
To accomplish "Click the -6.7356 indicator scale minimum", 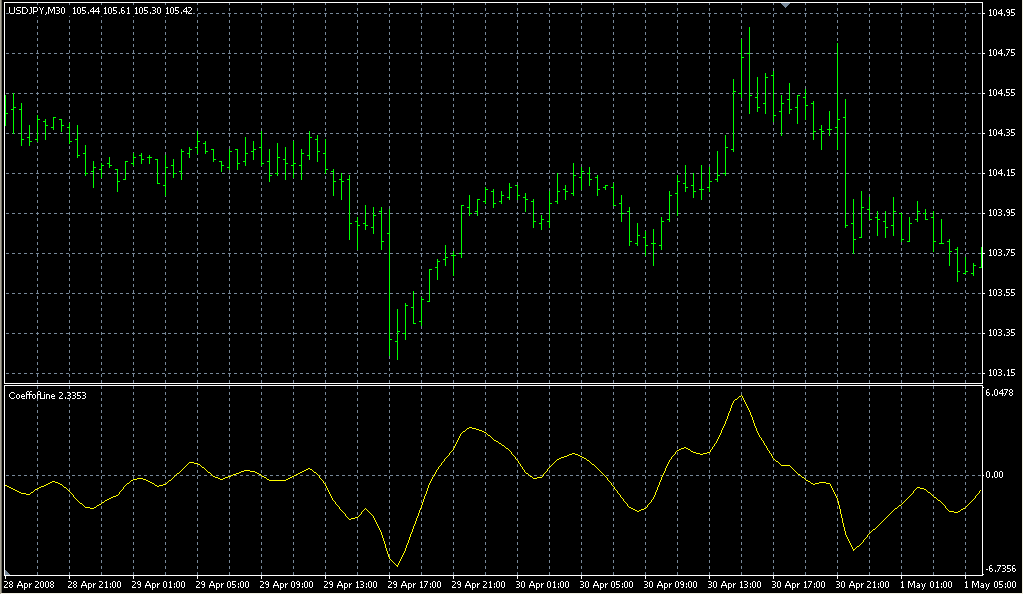I will [1001, 568].
